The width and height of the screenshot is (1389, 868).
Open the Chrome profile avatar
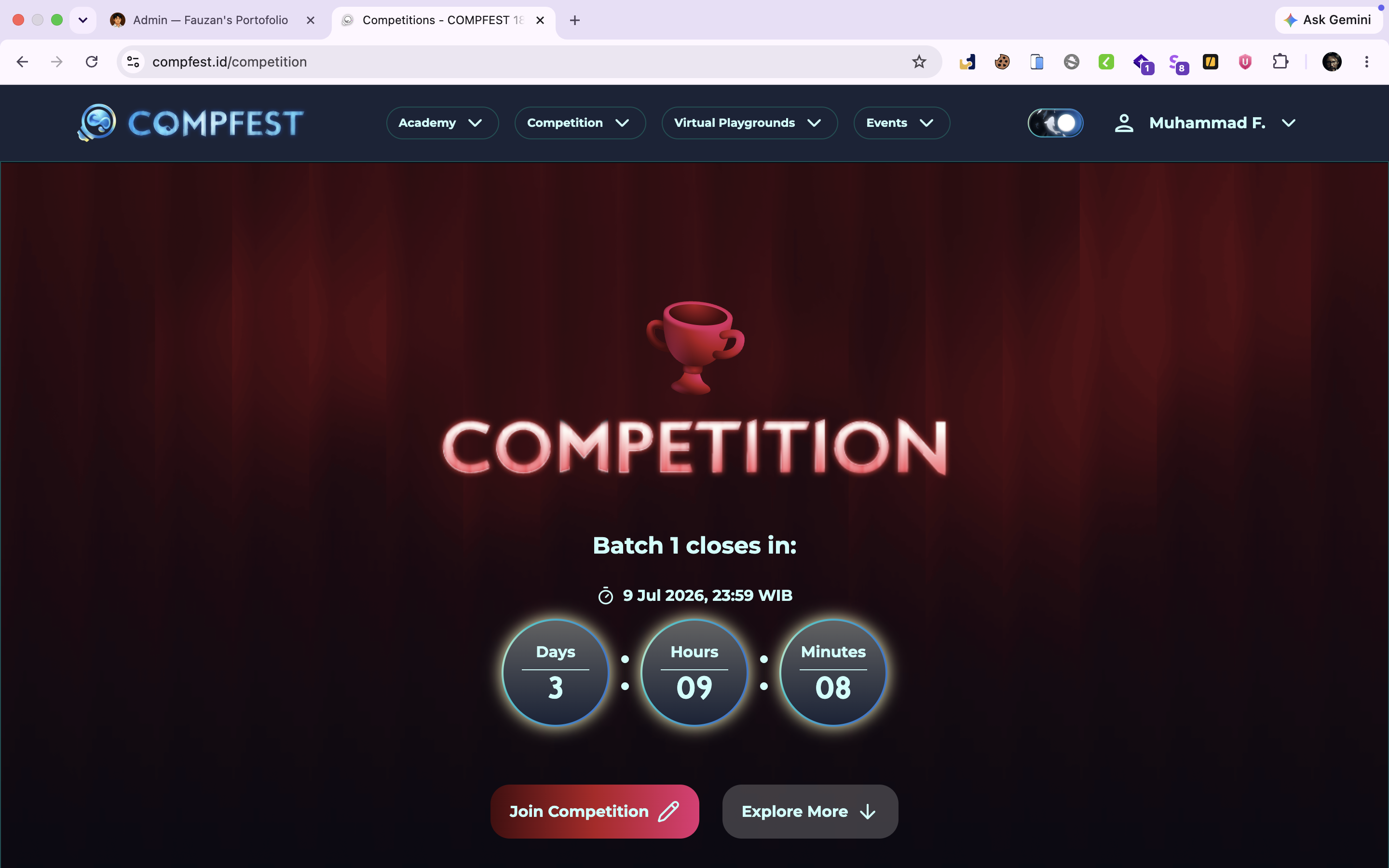coord(1332,61)
